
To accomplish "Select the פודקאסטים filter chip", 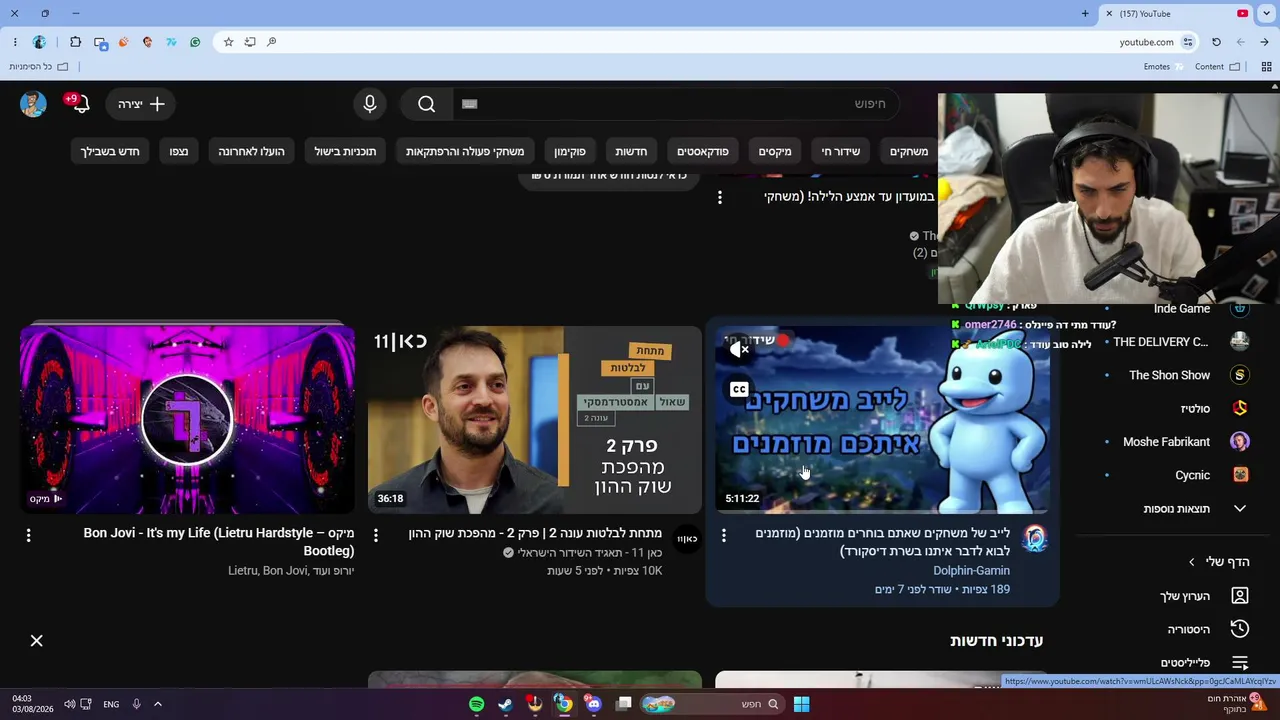I will point(703,151).
